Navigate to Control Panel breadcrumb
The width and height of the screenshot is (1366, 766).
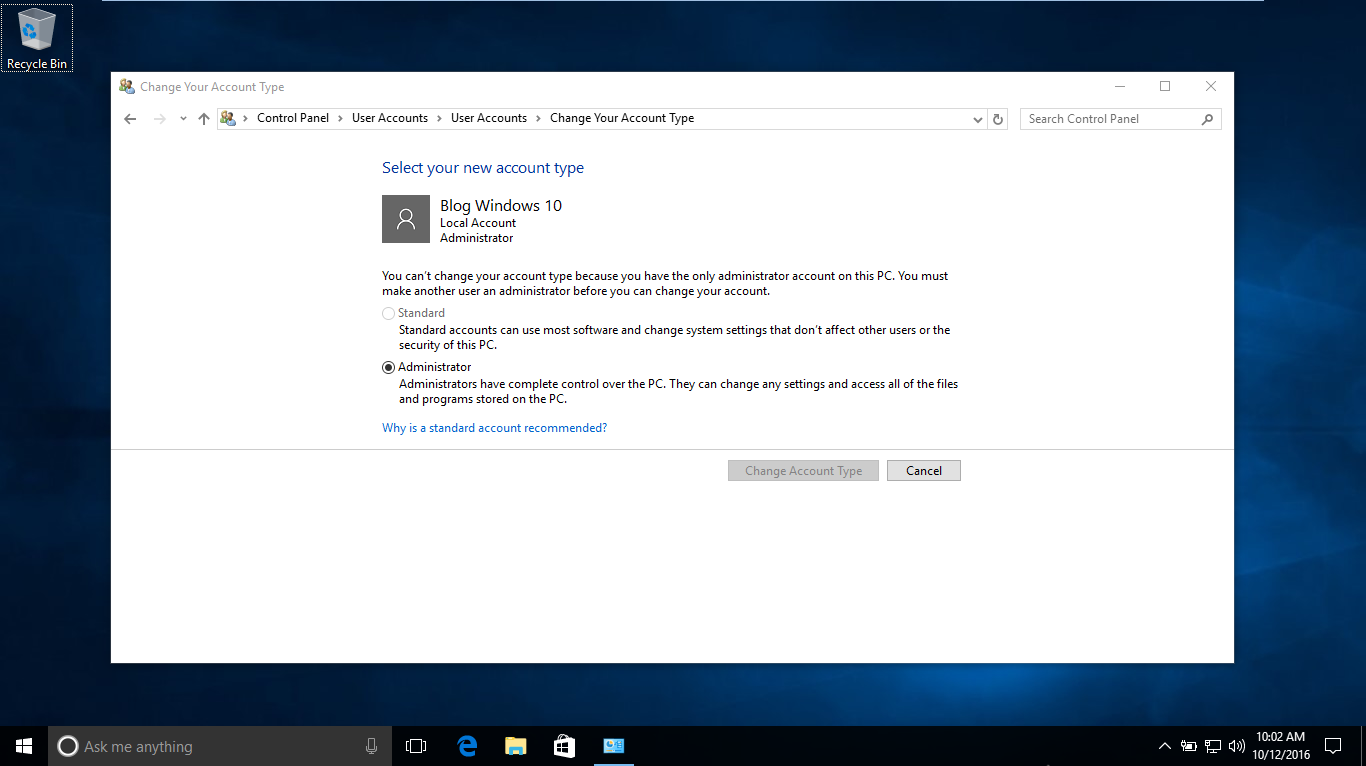[293, 118]
